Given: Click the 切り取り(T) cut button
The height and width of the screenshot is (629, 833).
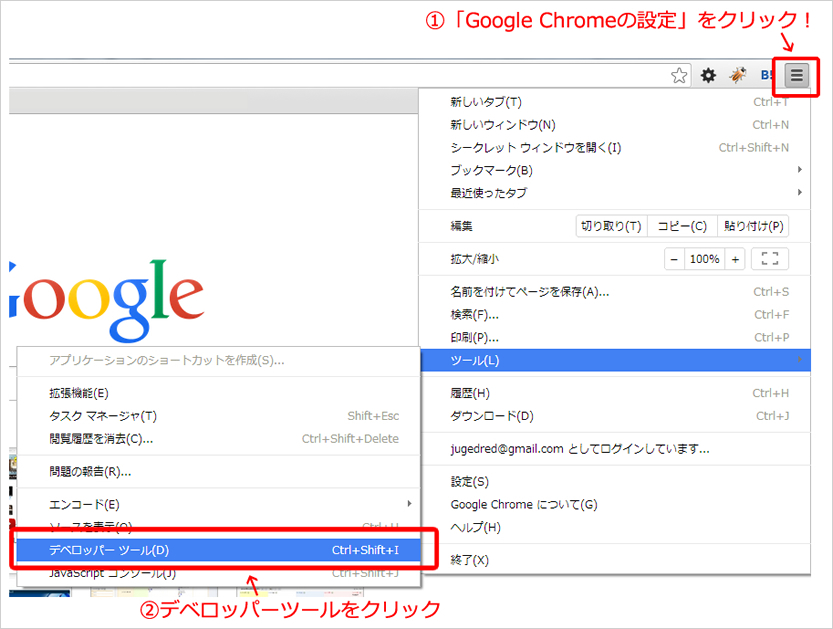Looking at the screenshot, I should (611, 226).
